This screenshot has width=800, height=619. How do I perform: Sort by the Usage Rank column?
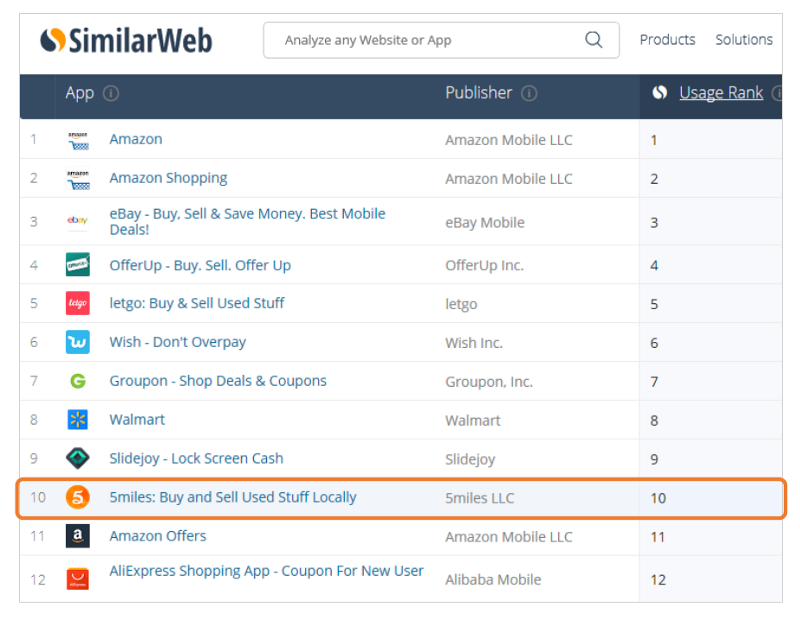click(x=721, y=93)
